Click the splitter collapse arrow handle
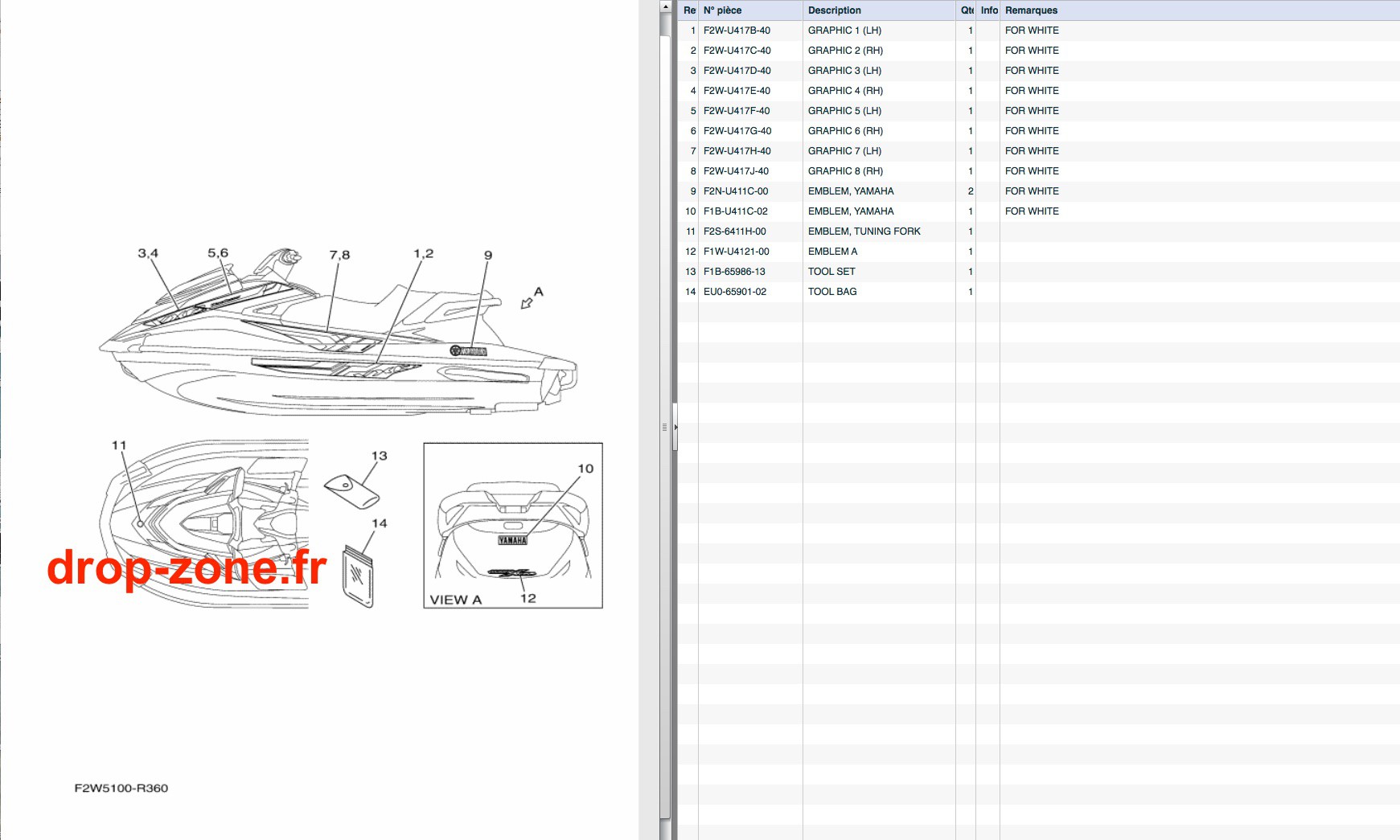 click(675, 427)
